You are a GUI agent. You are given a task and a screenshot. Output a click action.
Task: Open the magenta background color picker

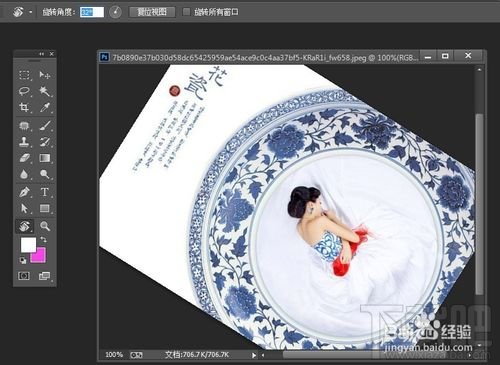click(41, 257)
